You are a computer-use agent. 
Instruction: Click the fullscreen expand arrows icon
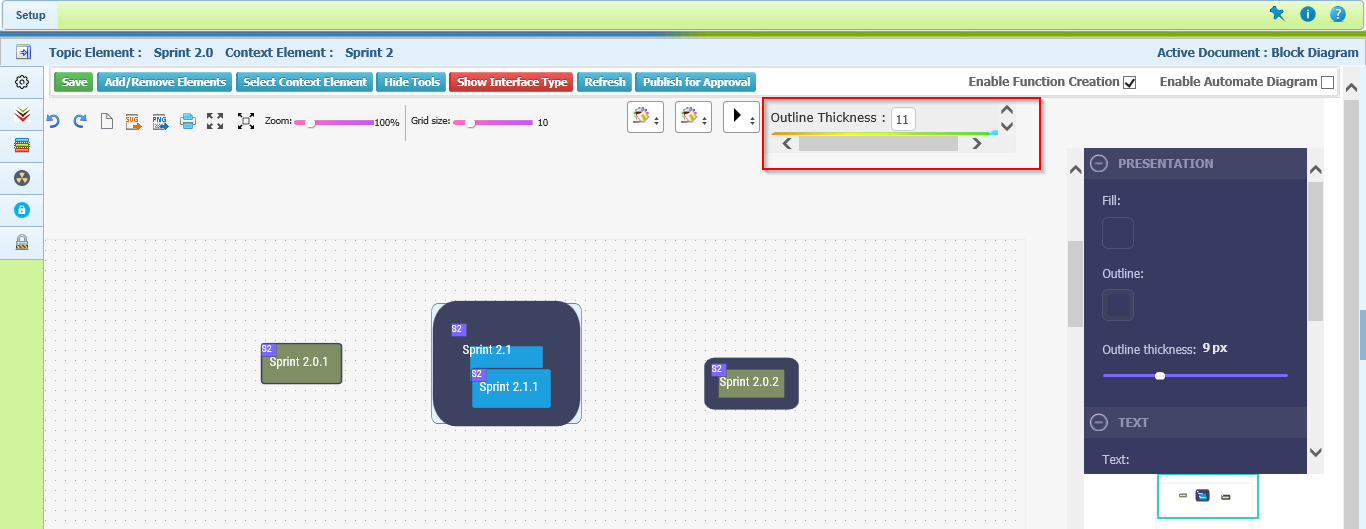215,121
